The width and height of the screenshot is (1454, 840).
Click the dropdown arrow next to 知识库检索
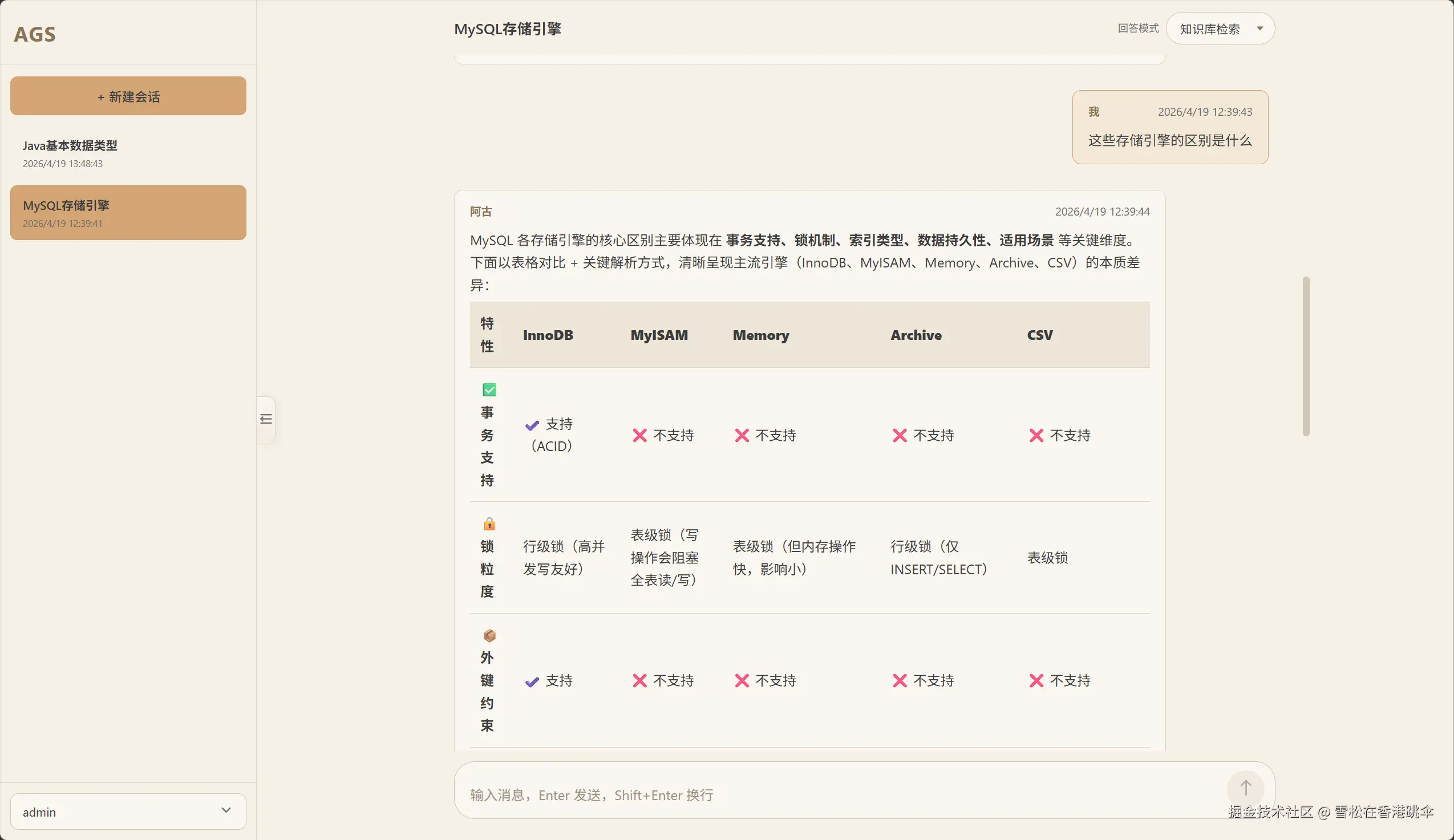pyautogui.click(x=1259, y=29)
